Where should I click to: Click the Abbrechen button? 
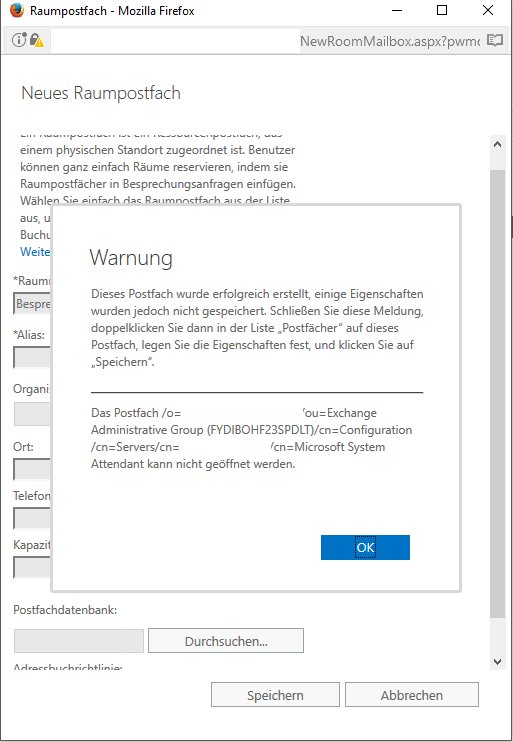[412, 695]
